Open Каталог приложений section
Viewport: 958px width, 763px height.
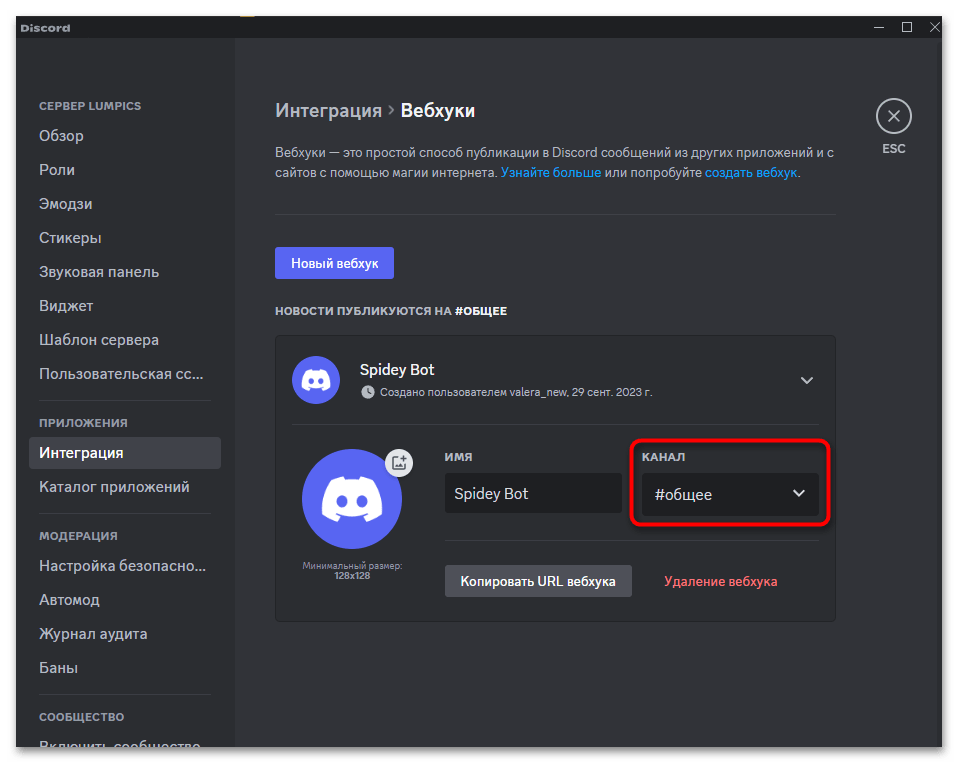[125, 487]
